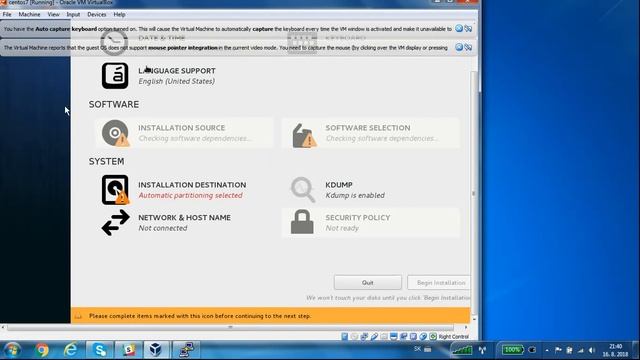Open VirtualBox File menu
640x360 pixels.
coord(7,14)
